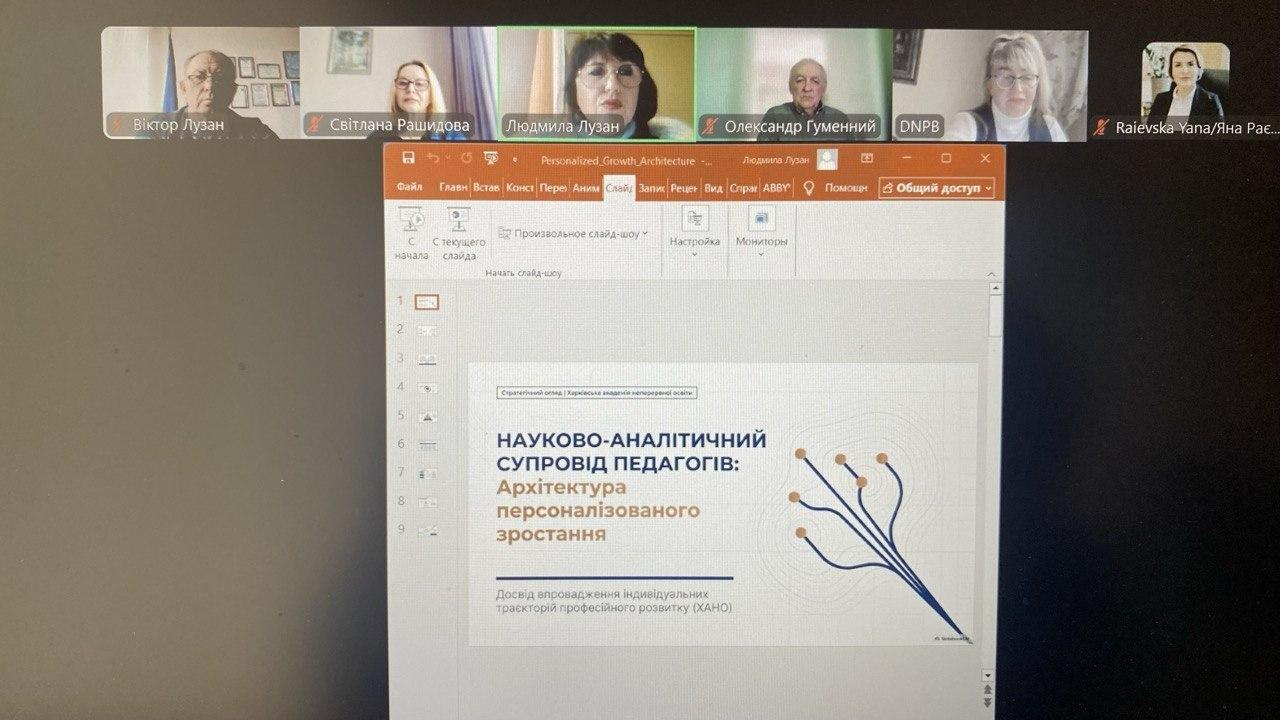1280x720 pixels.
Task: Select slide 5 thumbnail in the panel
Action: click(x=427, y=416)
